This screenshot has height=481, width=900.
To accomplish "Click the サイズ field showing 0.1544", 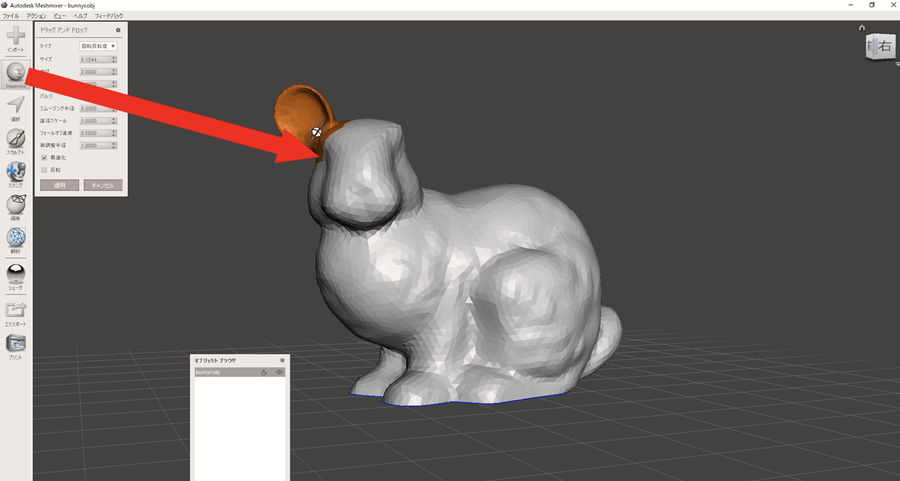I will pos(98,59).
